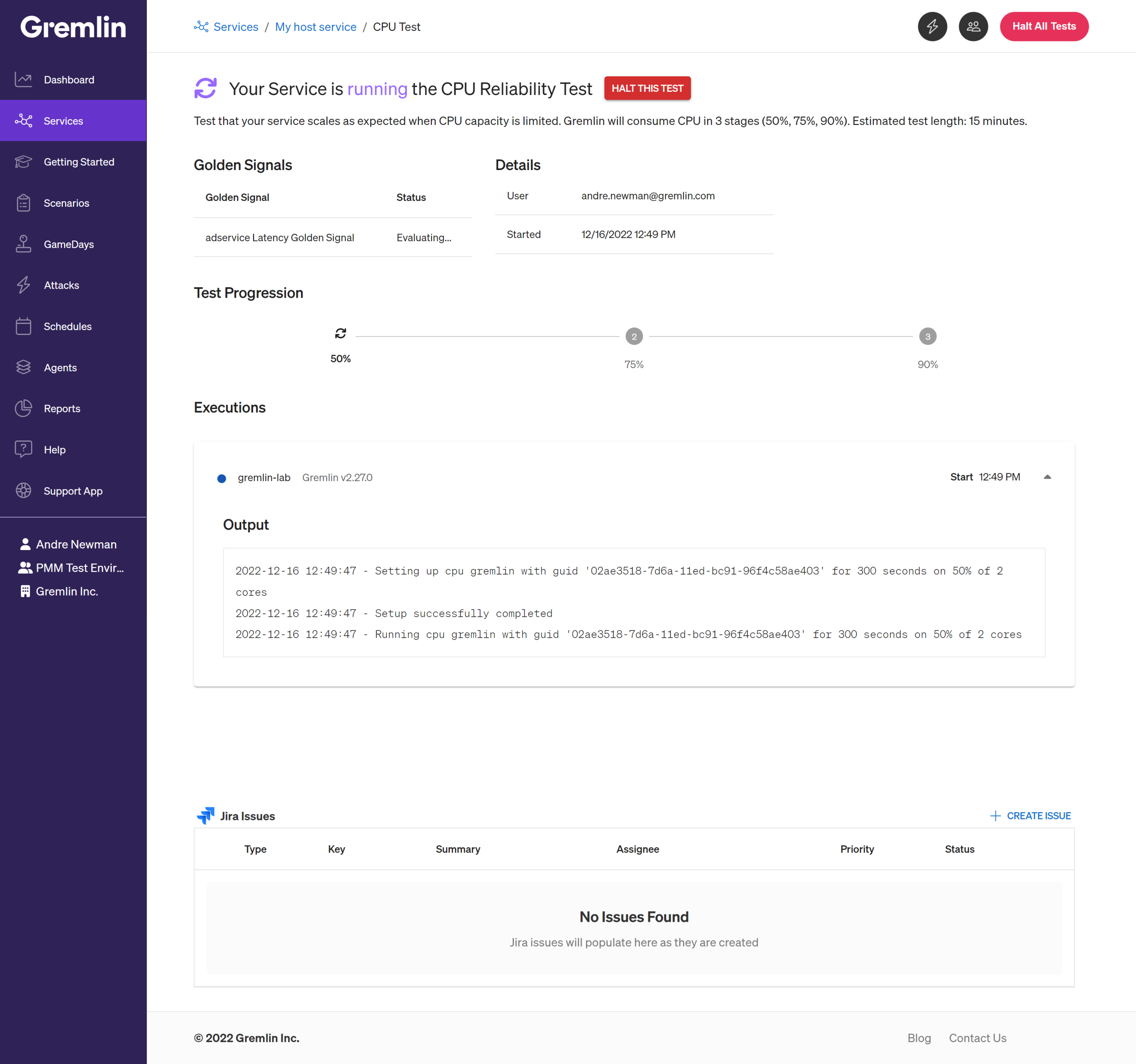Click the Reports pie chart icon
This screenshot has width=1136, height=1064.
[x=24, y=409]
